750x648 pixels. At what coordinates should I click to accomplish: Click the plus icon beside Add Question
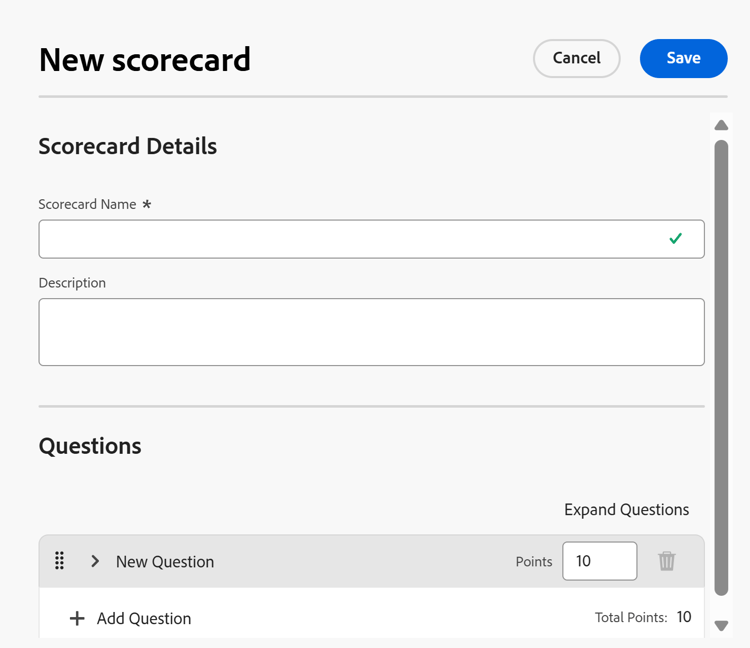[77, 618]
